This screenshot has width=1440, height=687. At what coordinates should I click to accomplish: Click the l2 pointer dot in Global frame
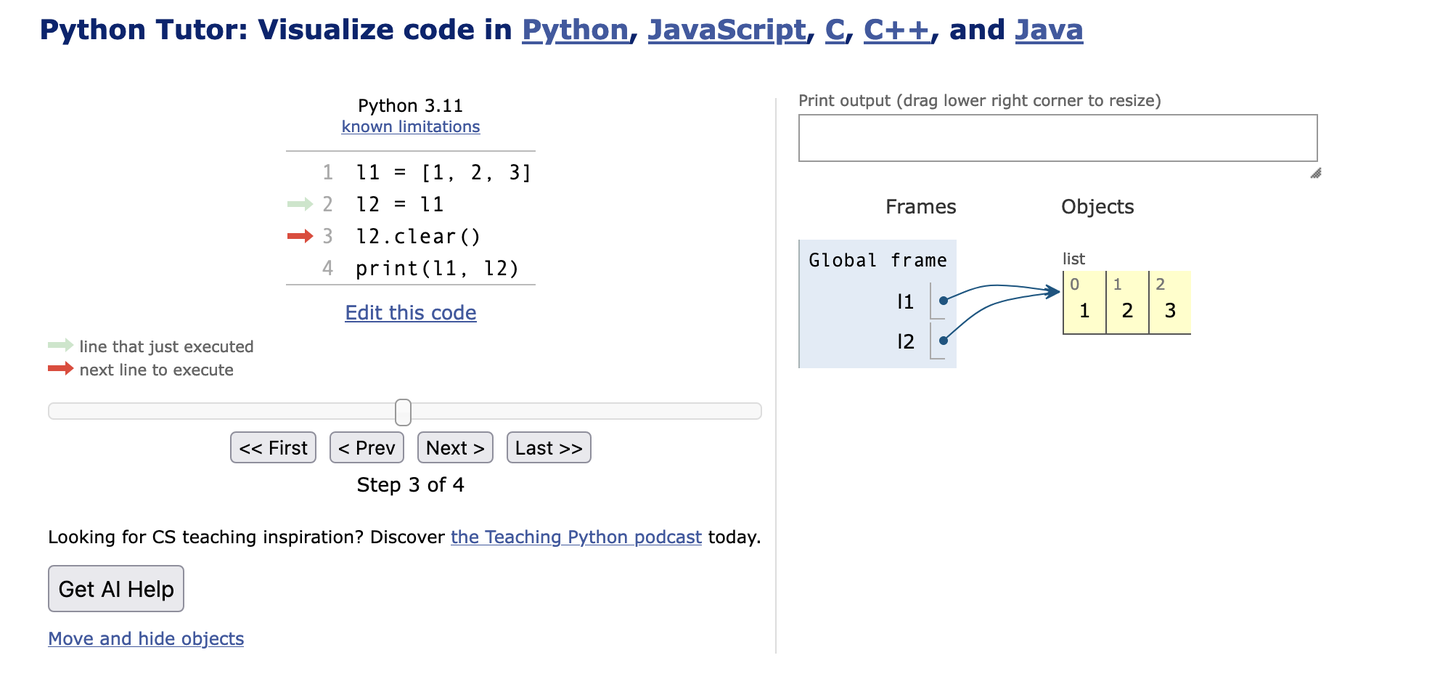click(944, 341)
